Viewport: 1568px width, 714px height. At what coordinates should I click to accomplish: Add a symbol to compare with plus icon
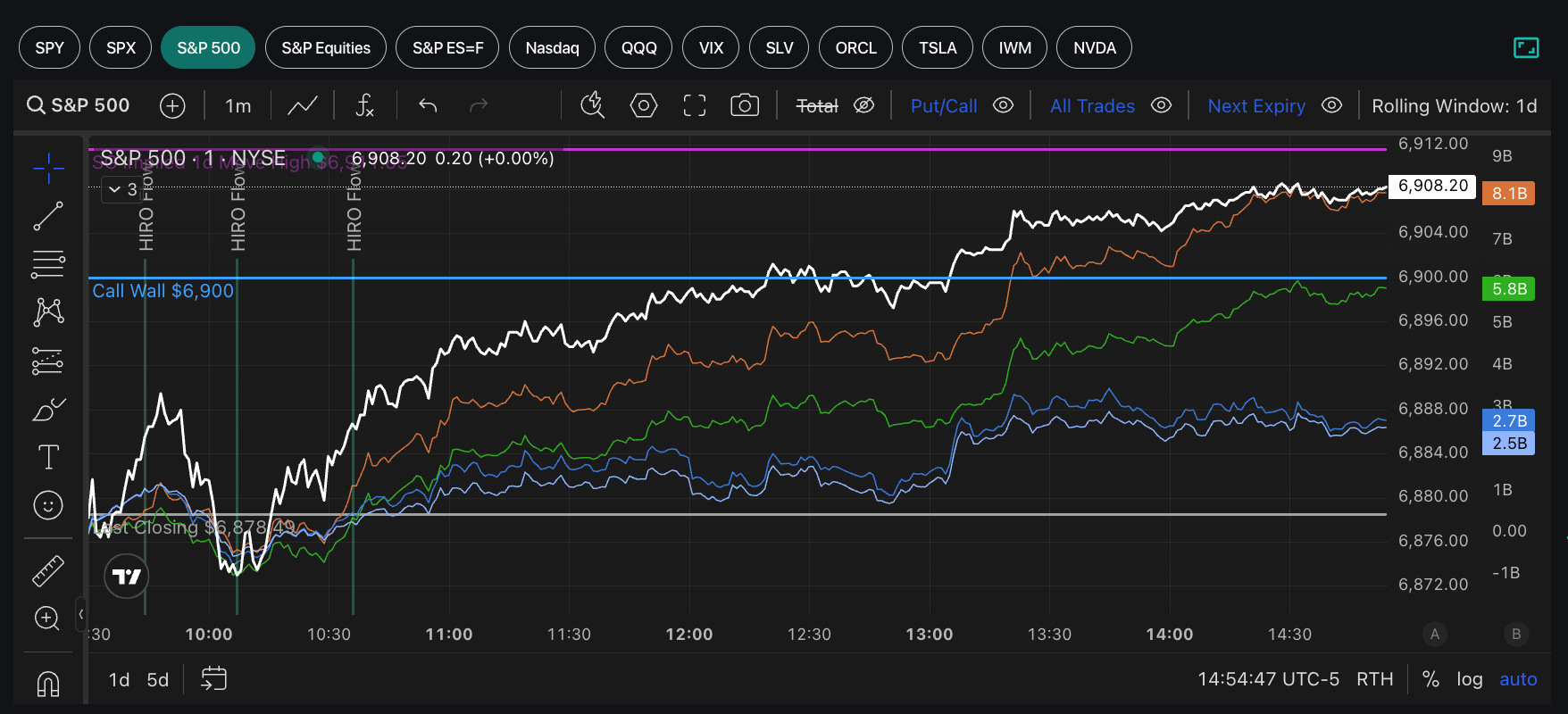tap(172, 106)
